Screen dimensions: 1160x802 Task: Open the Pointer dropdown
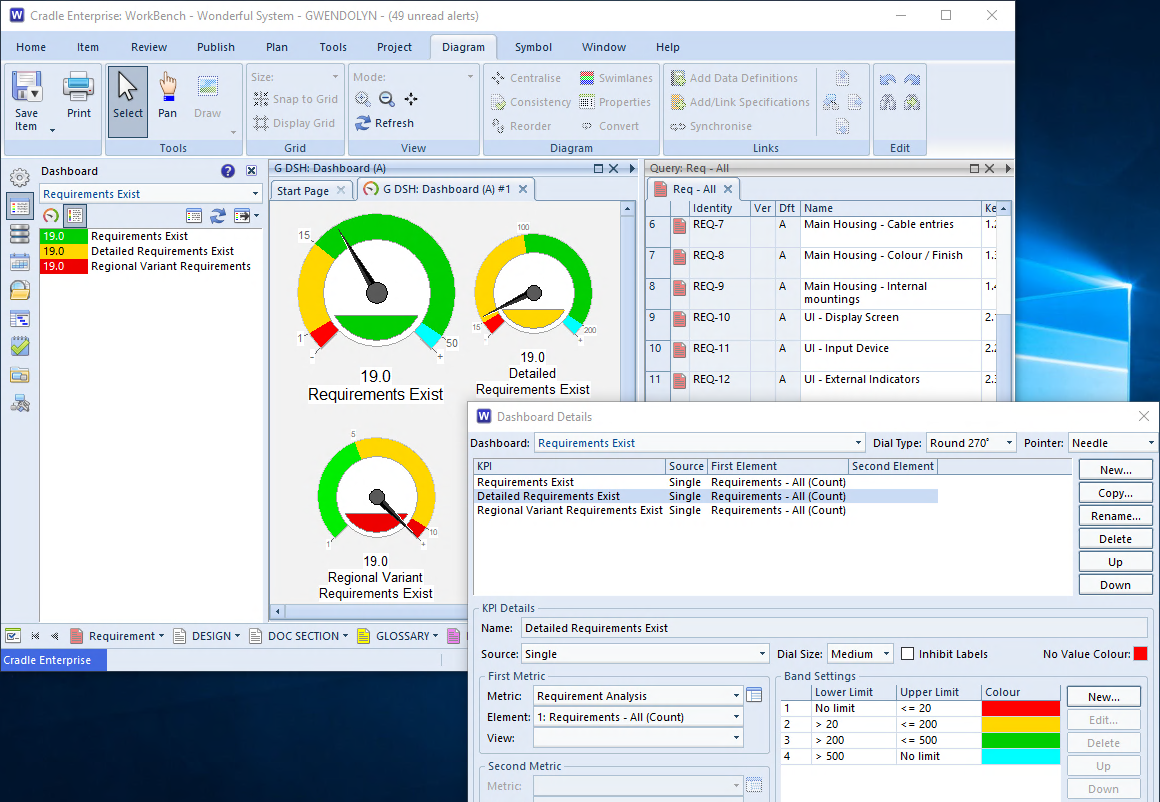1151,443
